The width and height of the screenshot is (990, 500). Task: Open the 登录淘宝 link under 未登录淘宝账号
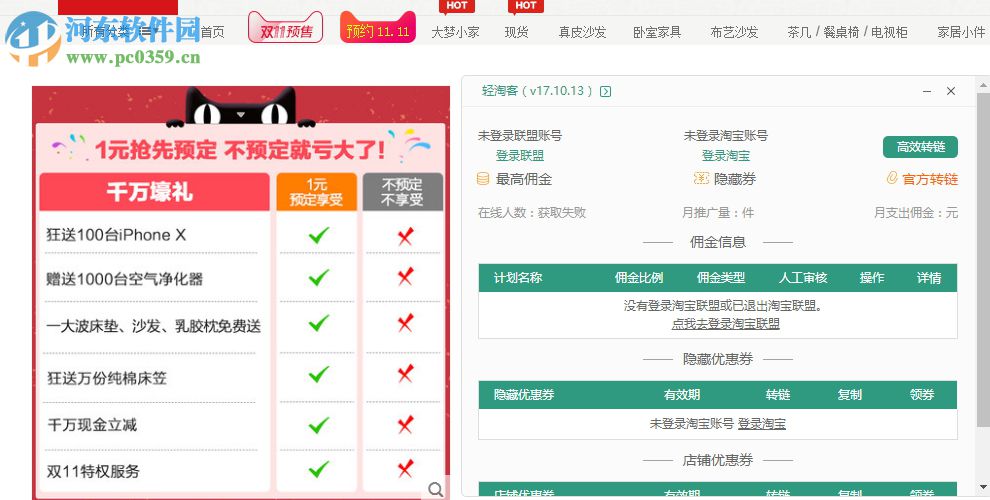(726, 155)
